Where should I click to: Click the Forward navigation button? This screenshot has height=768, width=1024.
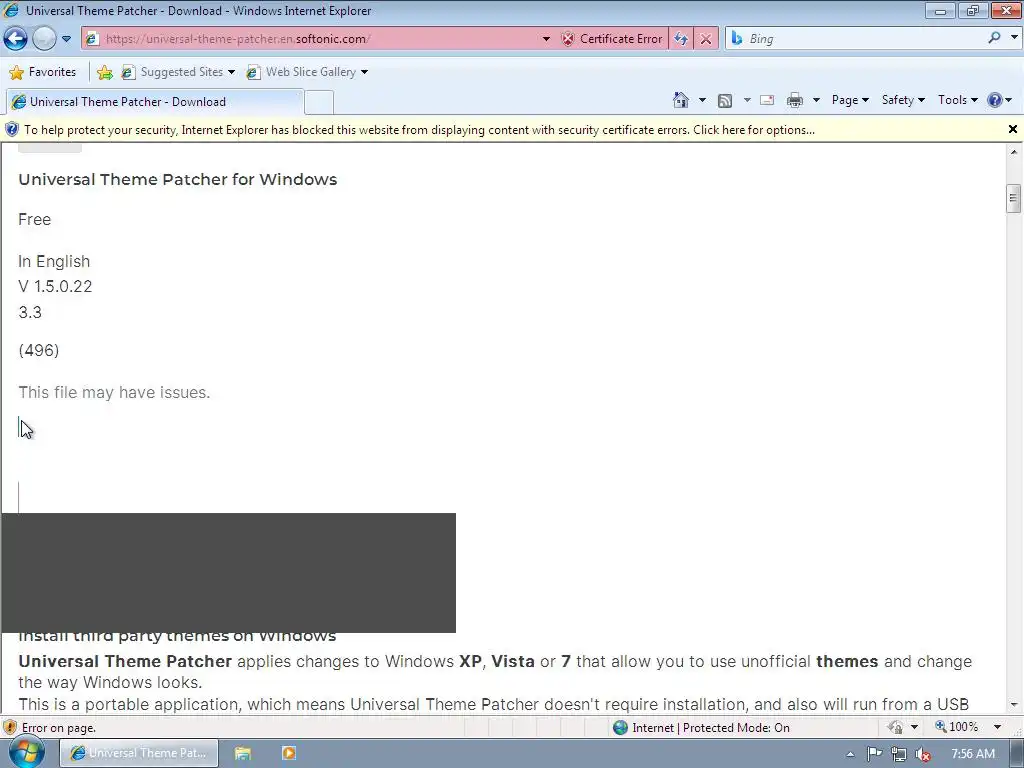(x=44, y=39)
